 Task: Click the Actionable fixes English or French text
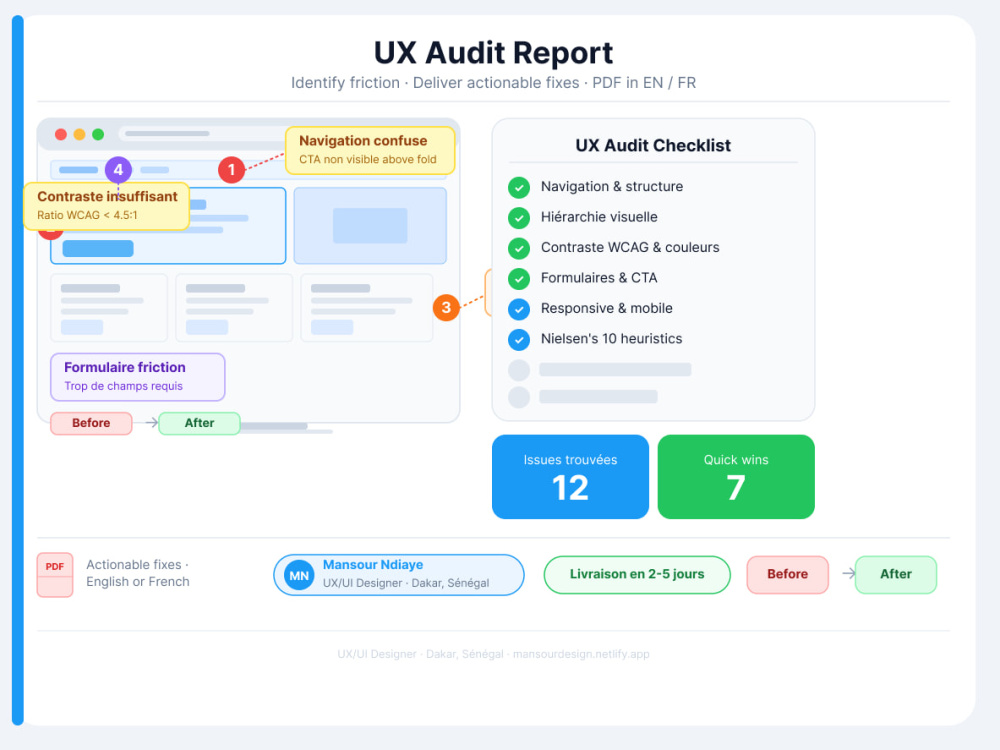pos(138,573)
